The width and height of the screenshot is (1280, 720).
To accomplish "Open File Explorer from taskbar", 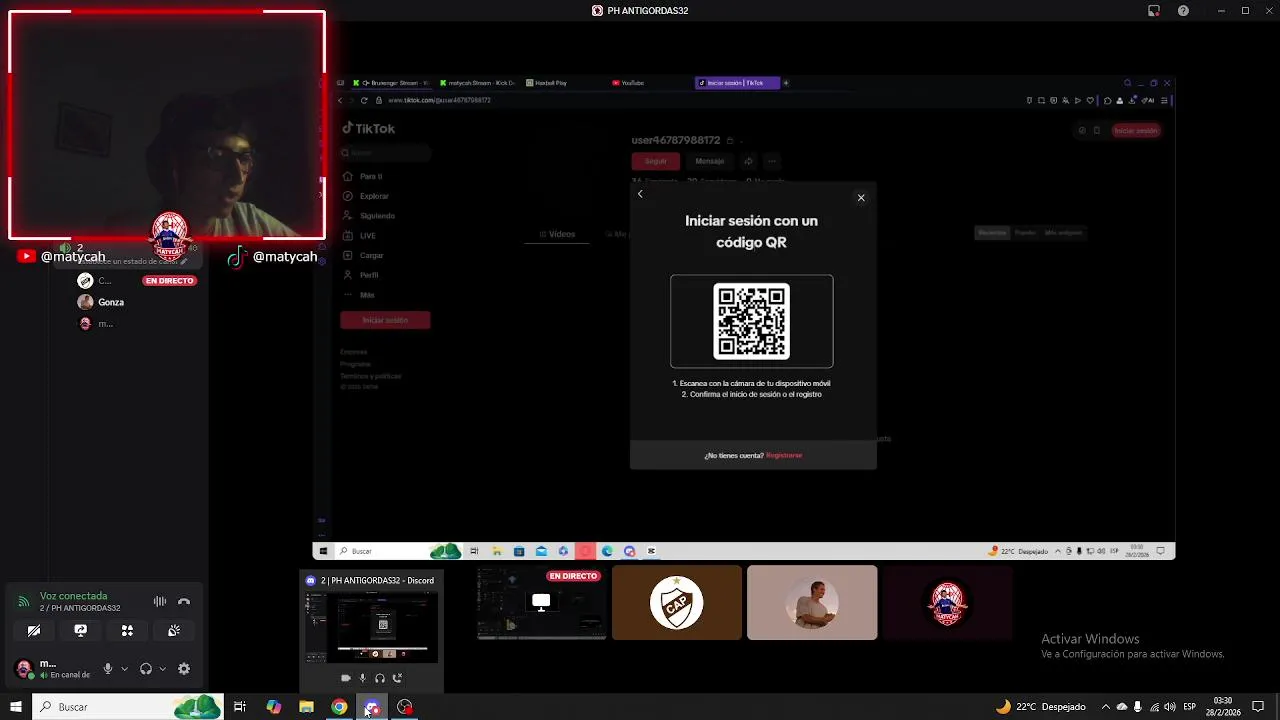I will (x=306, y=707).
